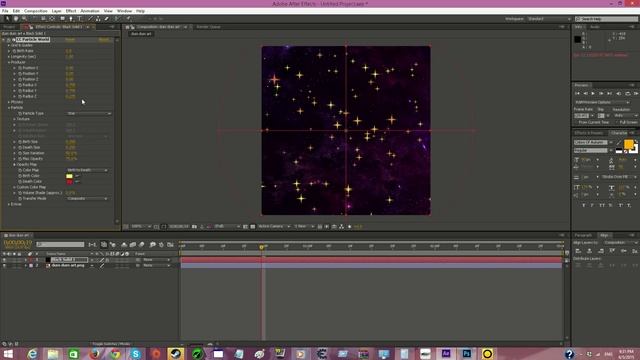This screenshot has width=640, height=360.
Task: Toggle Transparency Grid in composition viewer
Action: [253, 227]
